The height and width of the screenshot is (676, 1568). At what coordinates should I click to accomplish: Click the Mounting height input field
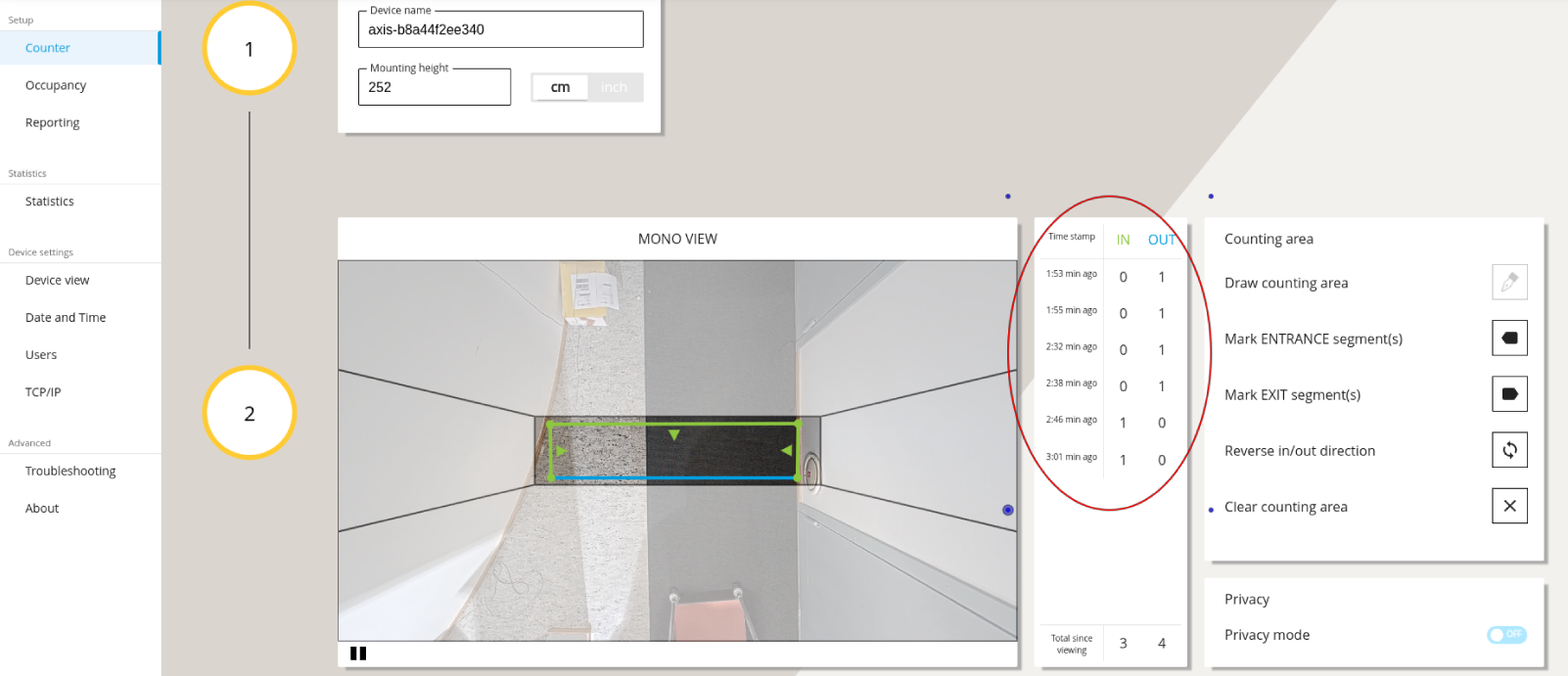point(434,87)
